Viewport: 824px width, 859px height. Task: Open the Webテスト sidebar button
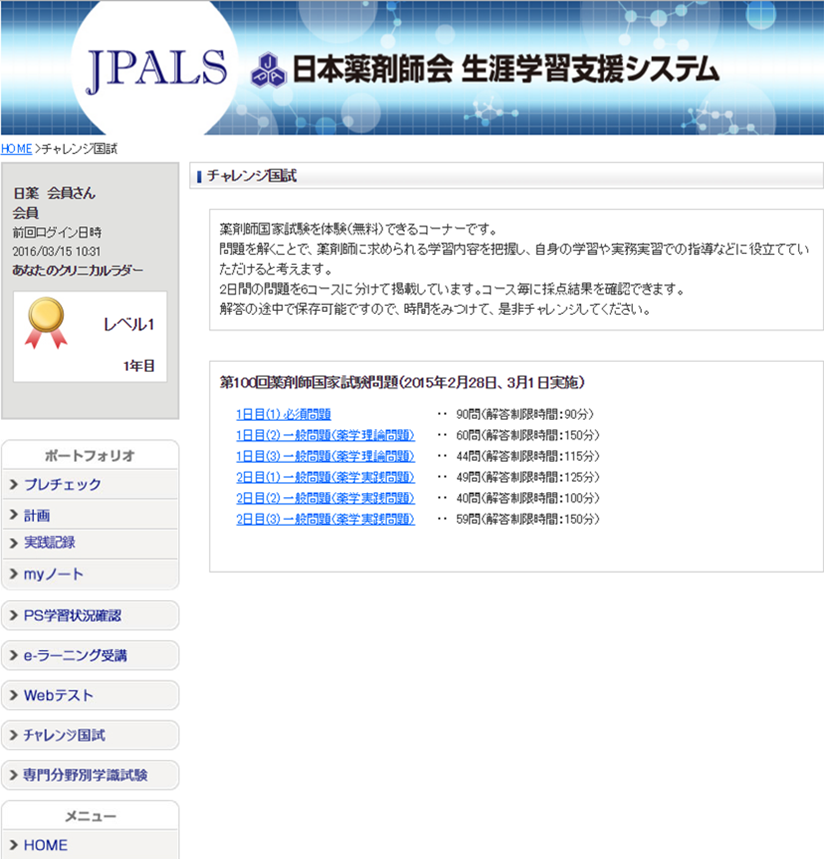coord(58,695)
